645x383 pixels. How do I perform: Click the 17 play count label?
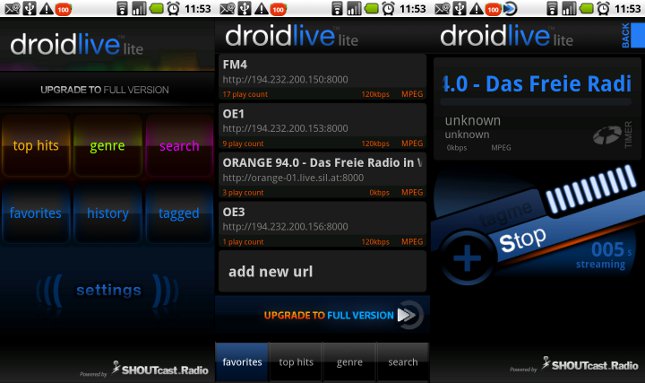[245, 94]
